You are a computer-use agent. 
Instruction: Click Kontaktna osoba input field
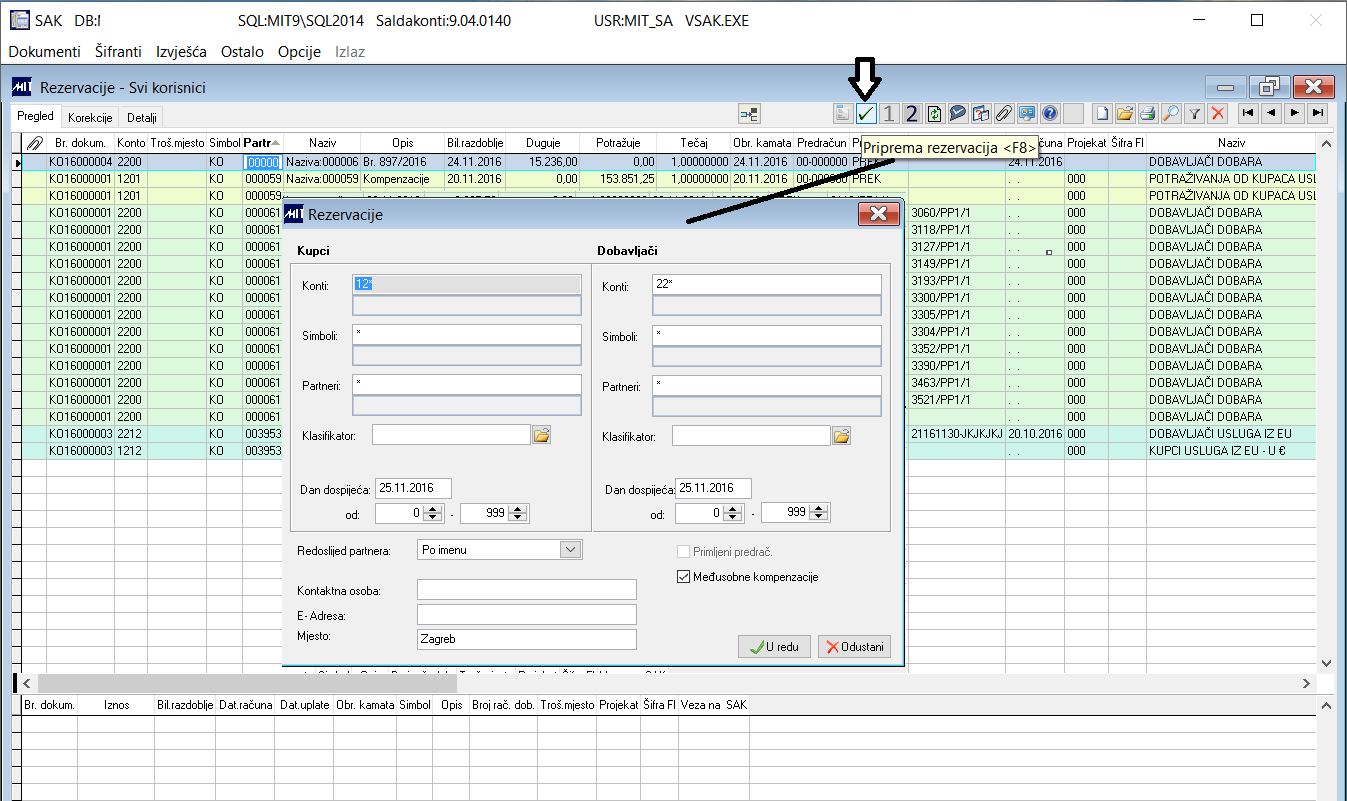point(527,590)
